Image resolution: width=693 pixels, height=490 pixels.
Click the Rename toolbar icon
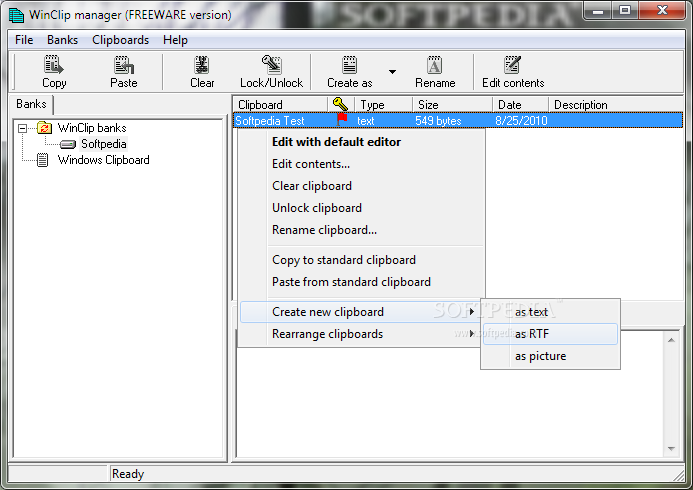(x=434, y=65)
